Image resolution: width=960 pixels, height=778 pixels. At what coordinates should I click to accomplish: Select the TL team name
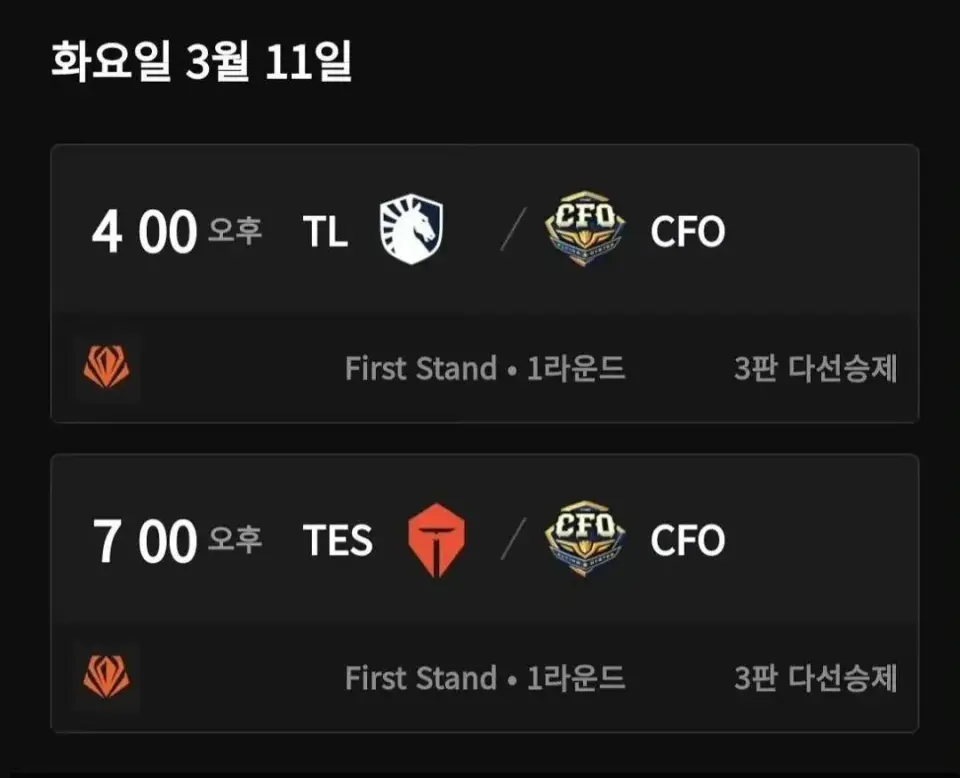pos(326,232)
